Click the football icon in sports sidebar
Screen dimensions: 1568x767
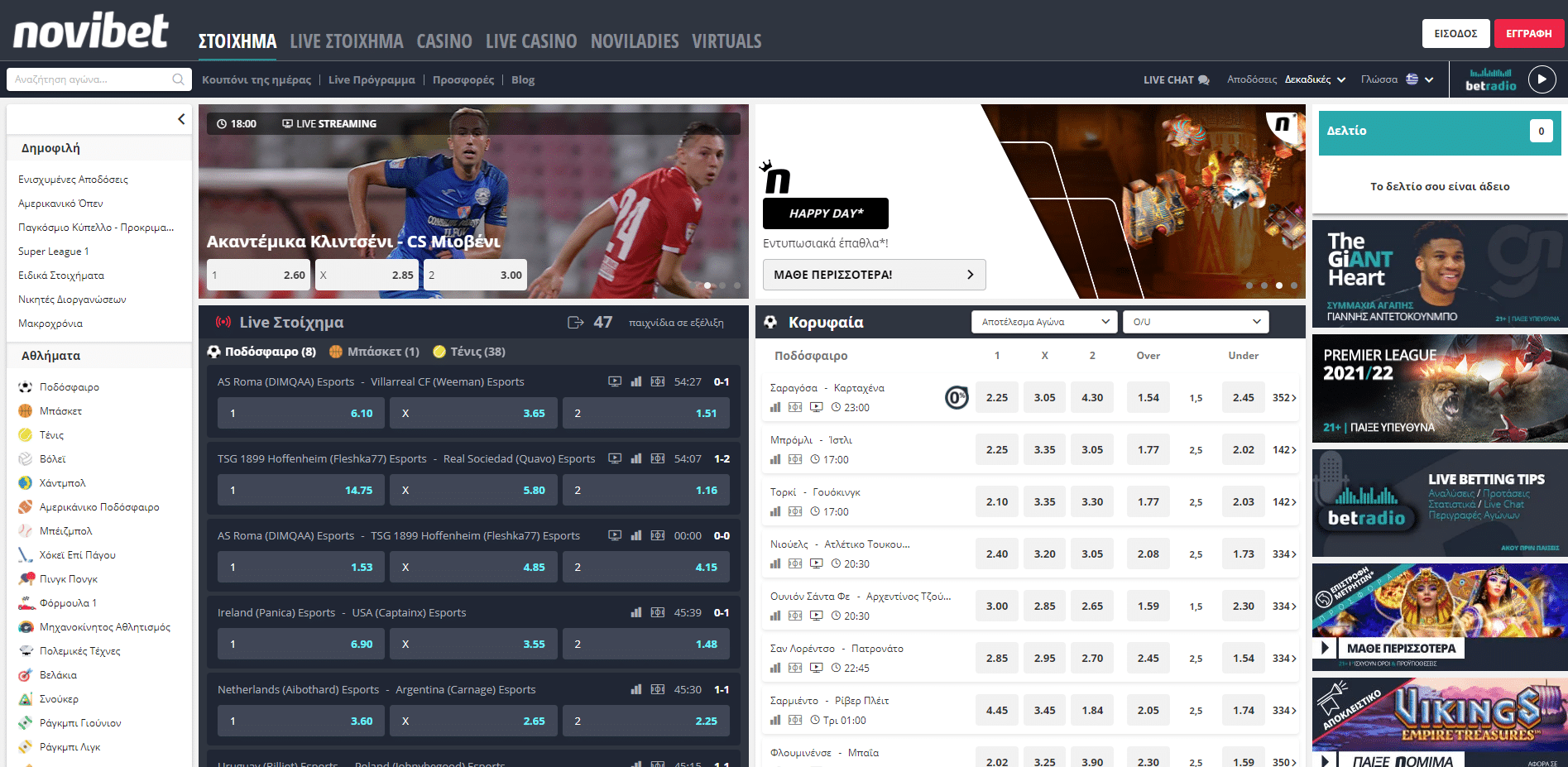click(26, 386)
